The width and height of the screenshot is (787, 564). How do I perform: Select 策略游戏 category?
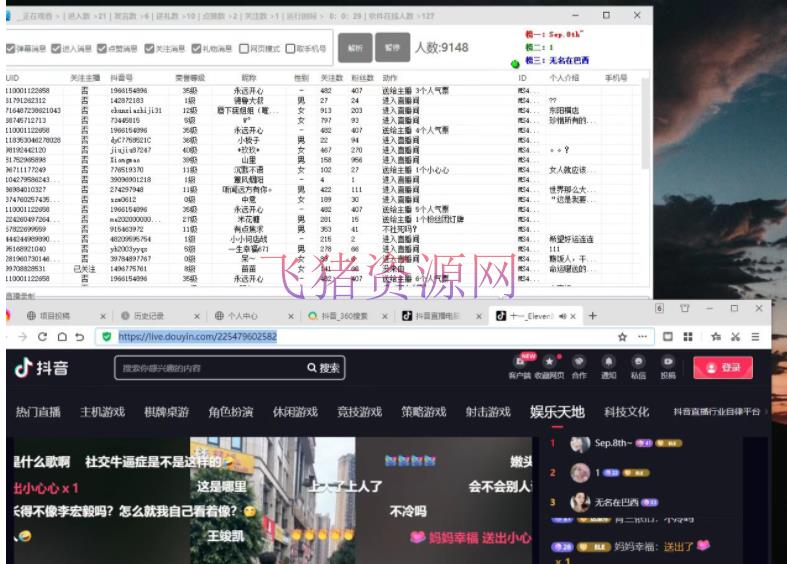point(424,412)
